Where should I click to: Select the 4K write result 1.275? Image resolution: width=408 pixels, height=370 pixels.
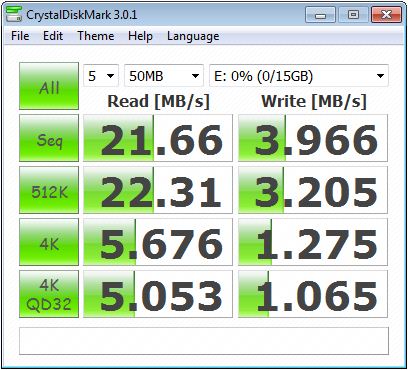coord(313,242)
